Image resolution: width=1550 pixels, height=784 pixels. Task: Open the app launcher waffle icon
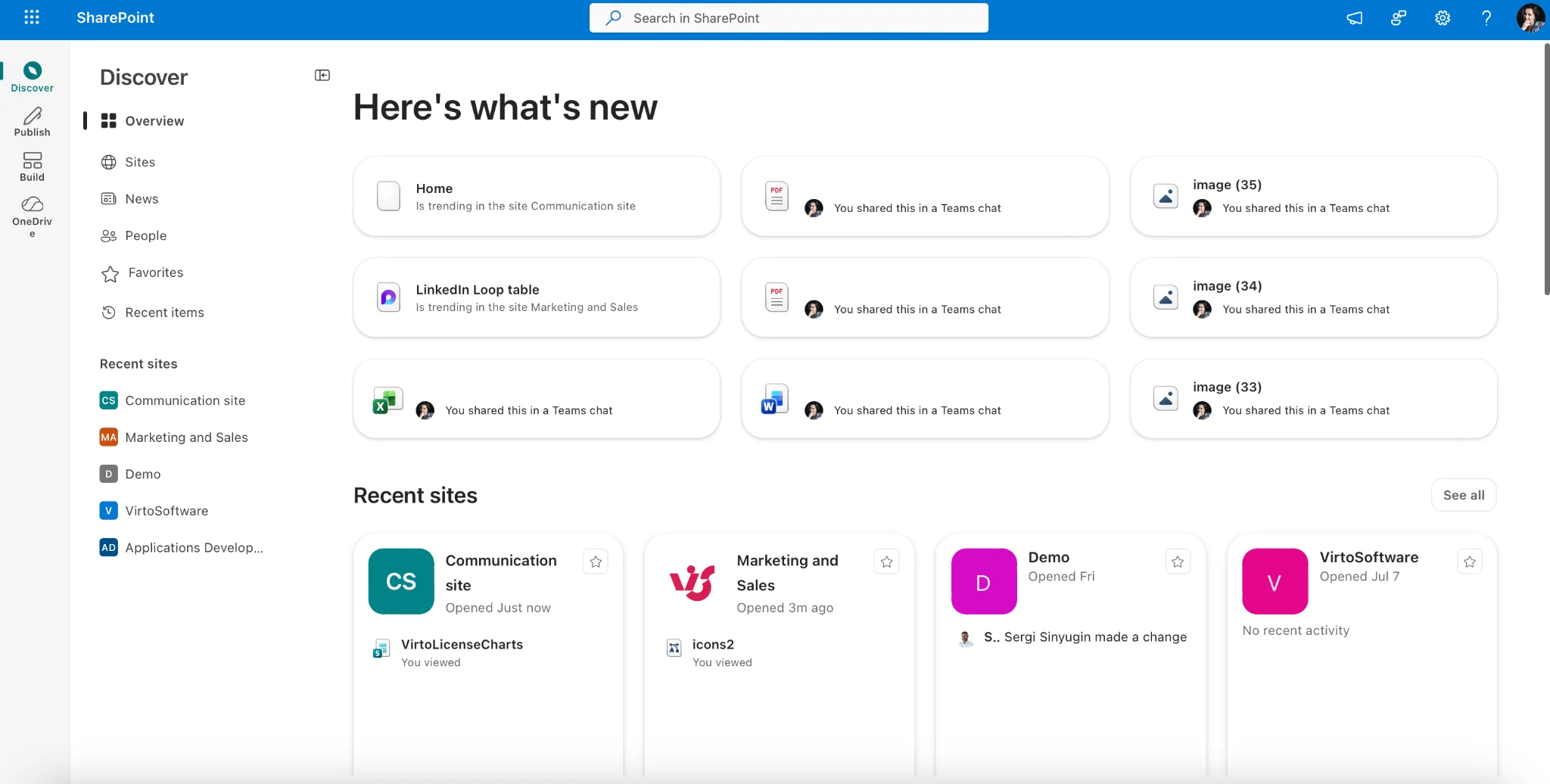pyautogui.click(x=32, y=17)
